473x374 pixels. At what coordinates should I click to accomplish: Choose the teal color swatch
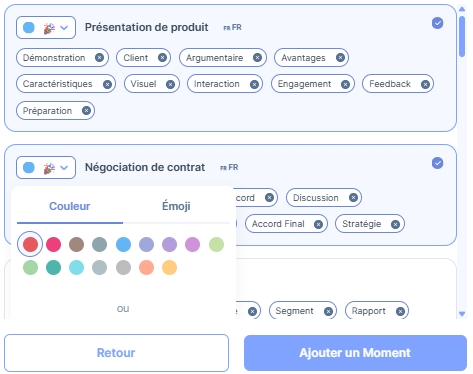point(53,267)
